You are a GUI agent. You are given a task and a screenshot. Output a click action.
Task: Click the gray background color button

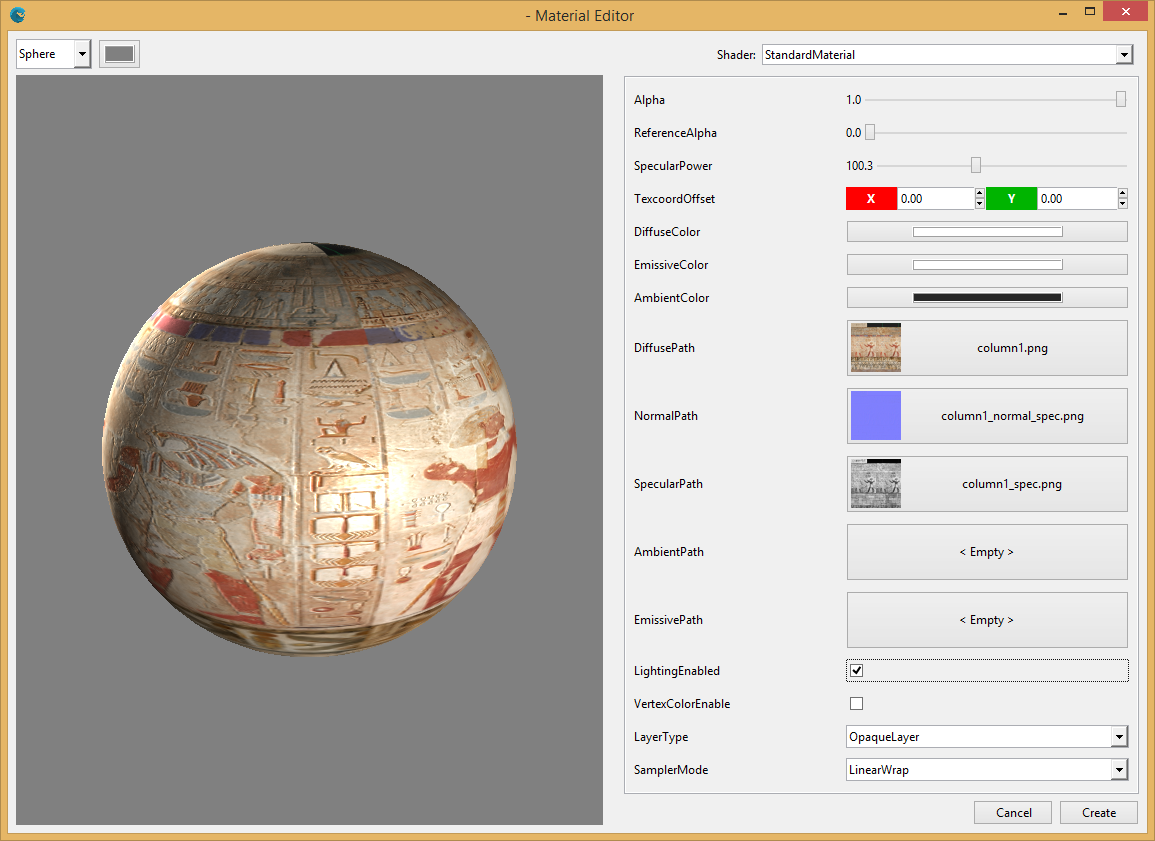point(119,54)
